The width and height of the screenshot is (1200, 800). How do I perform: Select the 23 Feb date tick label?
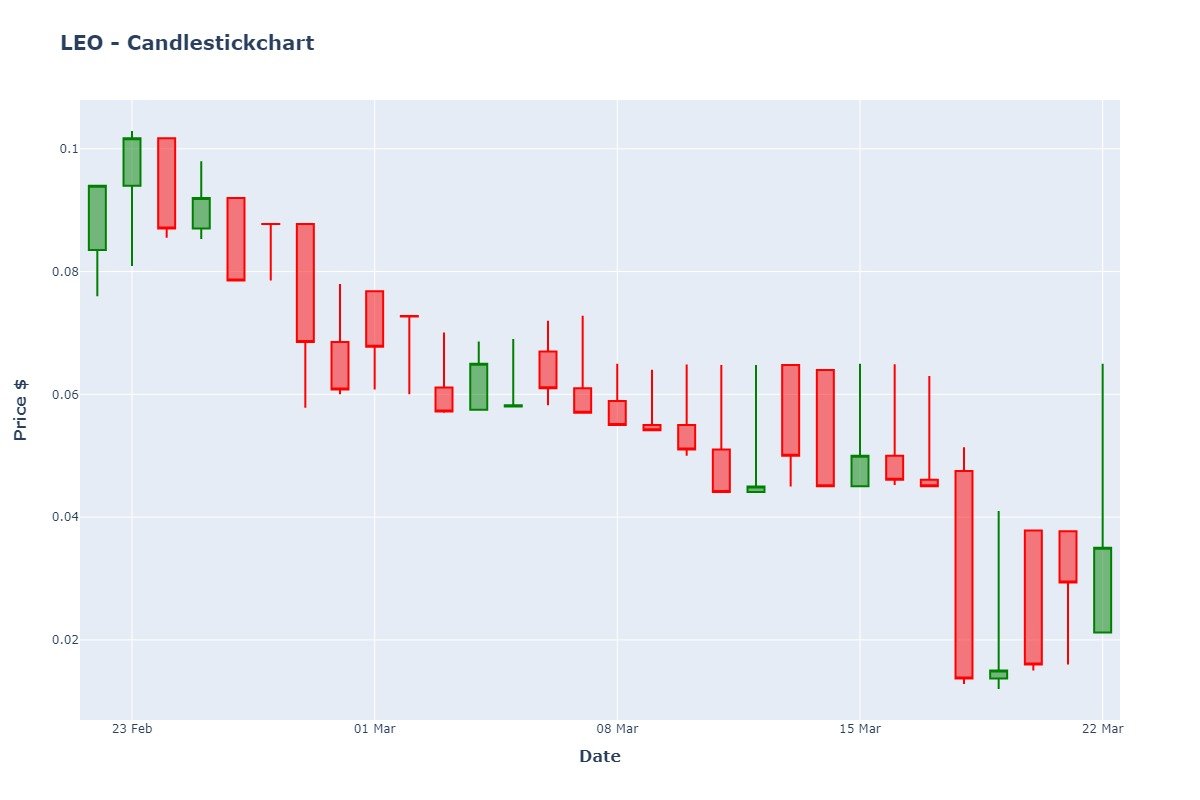pyautogui.click(x=131, y=729)
